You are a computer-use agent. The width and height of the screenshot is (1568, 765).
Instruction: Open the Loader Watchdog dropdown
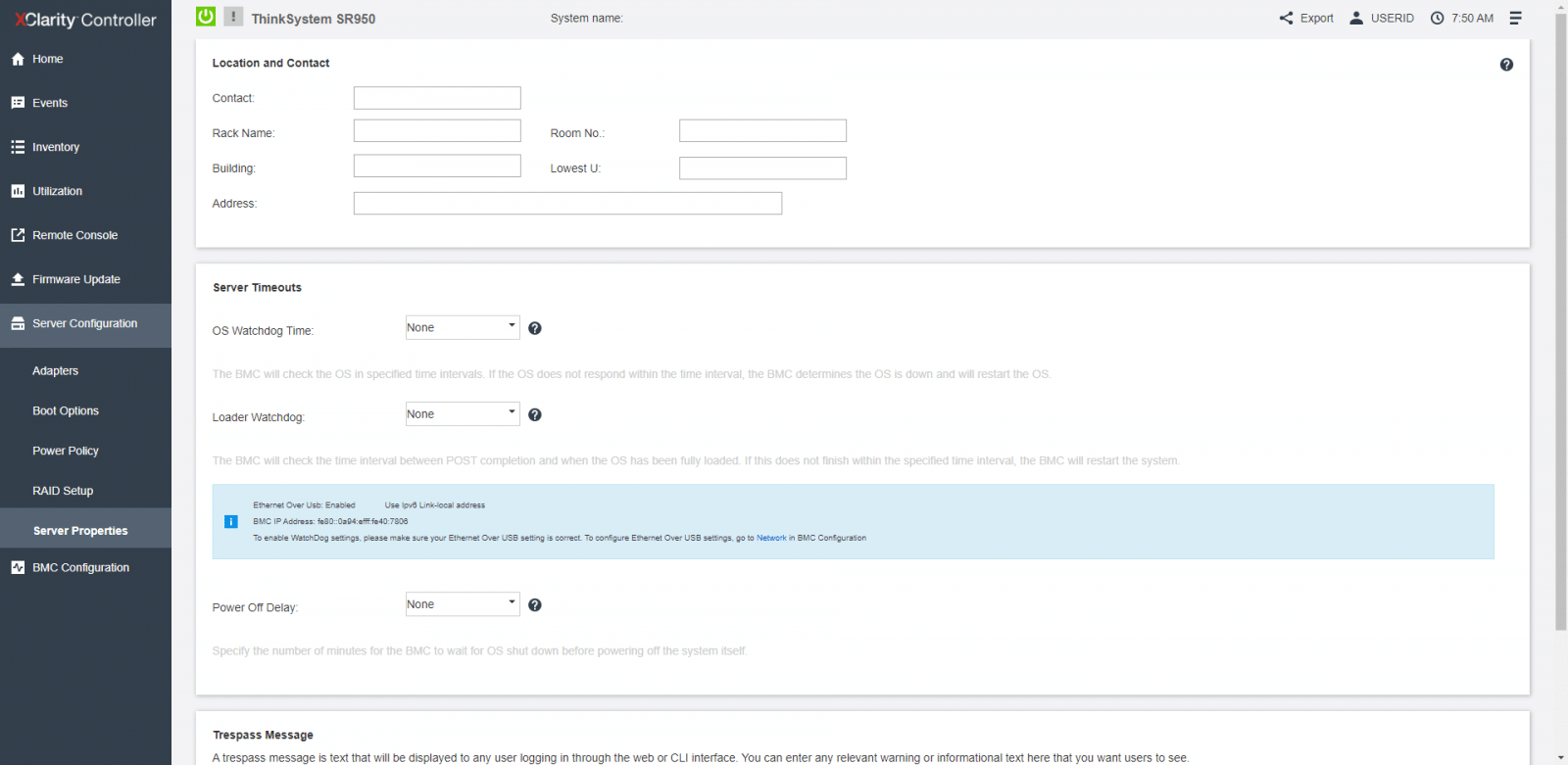click(x=463, y=413)
